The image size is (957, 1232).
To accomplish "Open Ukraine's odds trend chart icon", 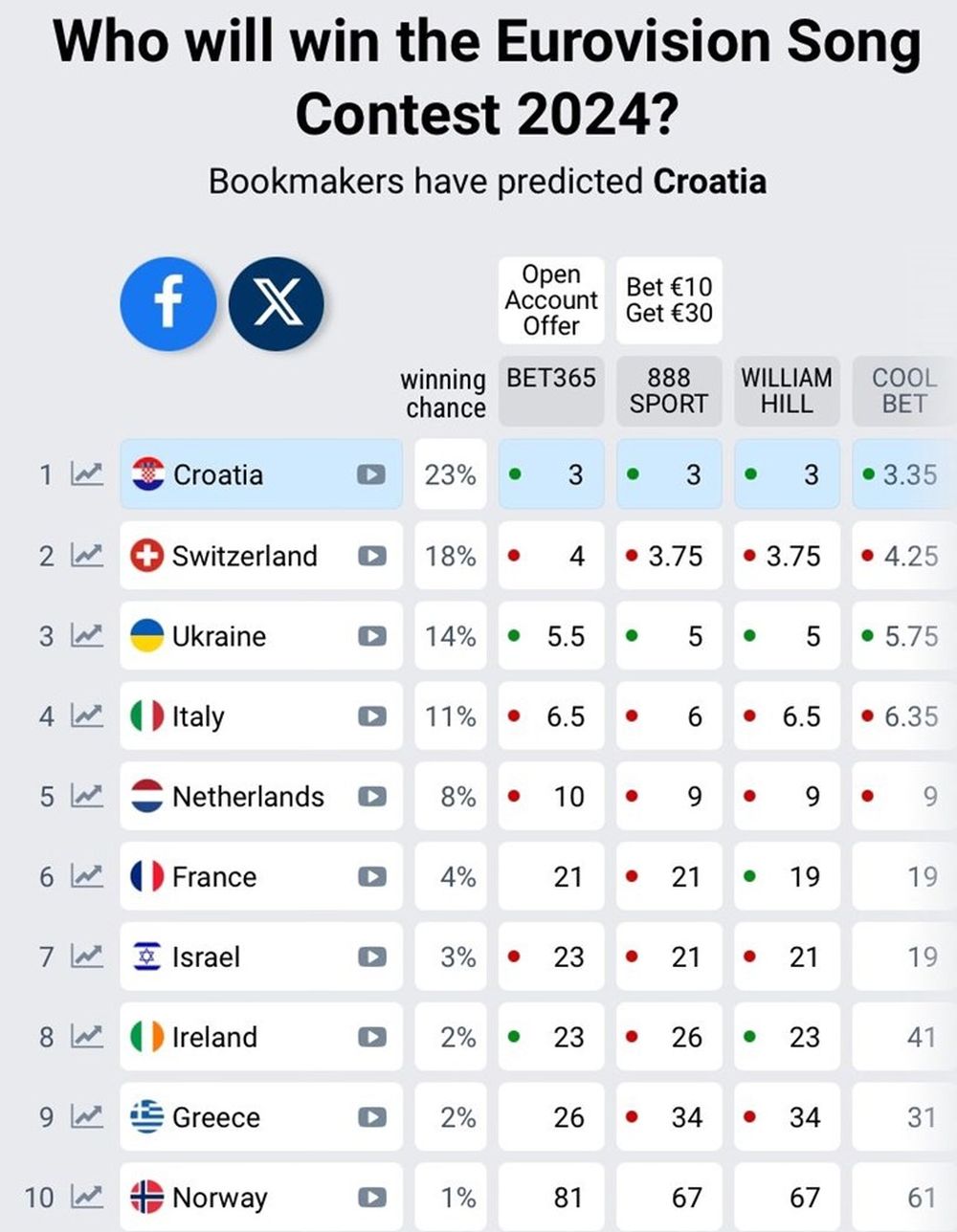I will tap(87, 635).
